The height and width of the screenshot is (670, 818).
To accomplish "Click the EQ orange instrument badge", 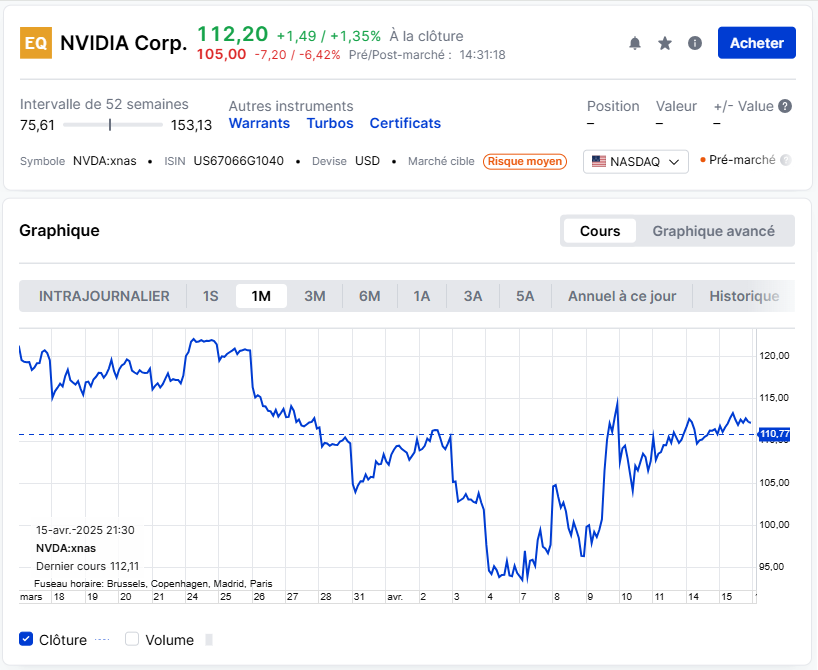I will (36, 43).
